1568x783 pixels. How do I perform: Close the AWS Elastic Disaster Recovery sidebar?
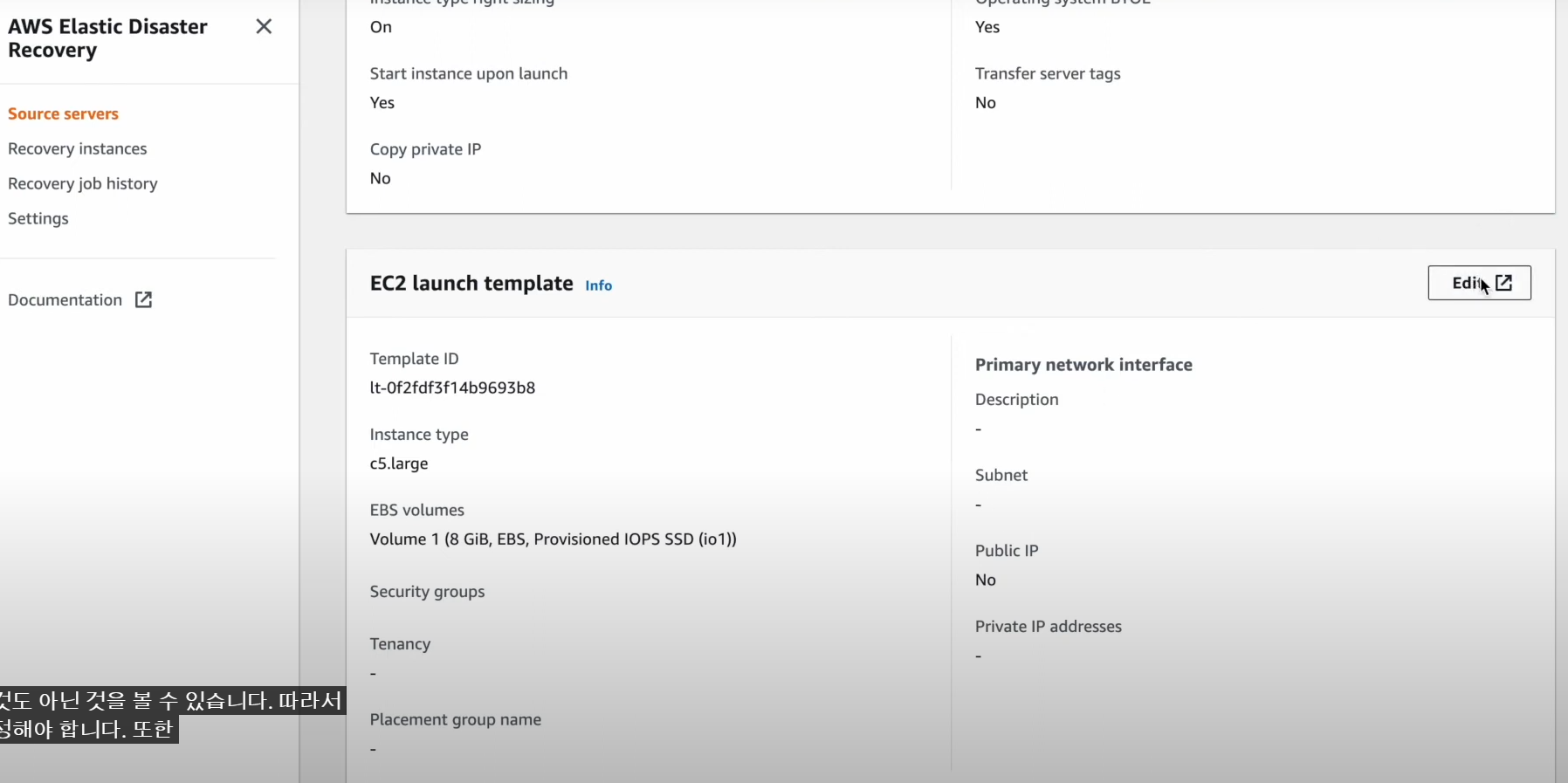point(264,26)
